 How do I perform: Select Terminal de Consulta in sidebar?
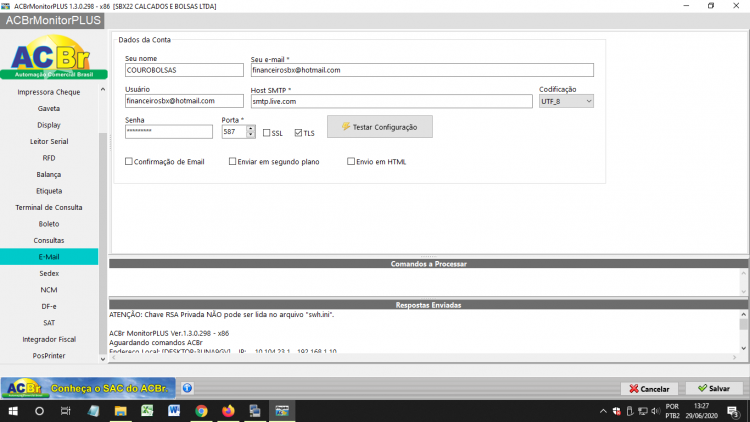[x=49, y=208]
